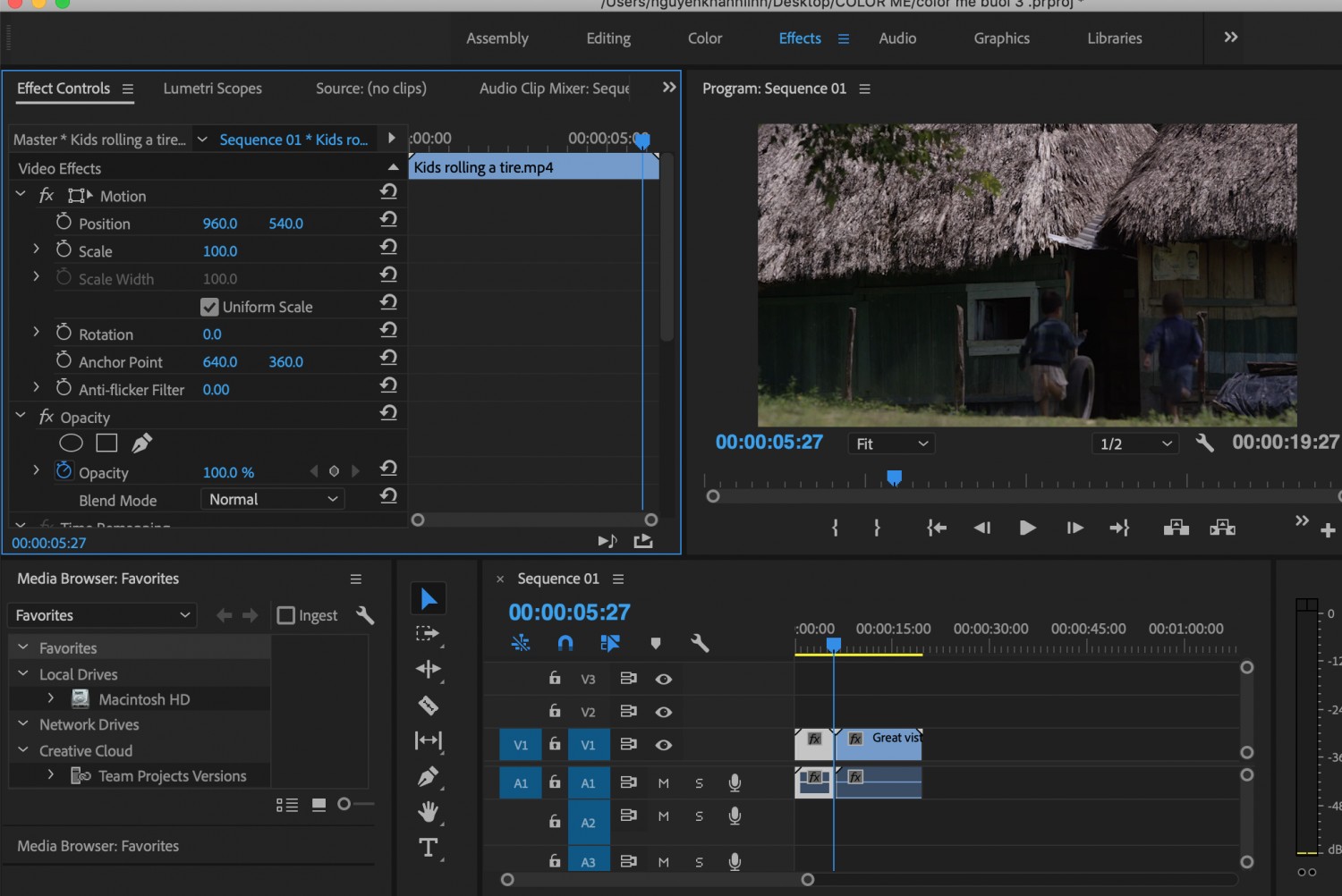Switch to the Color workspace
This screenshot has width=1342, height=896.
tap(705, 38)
